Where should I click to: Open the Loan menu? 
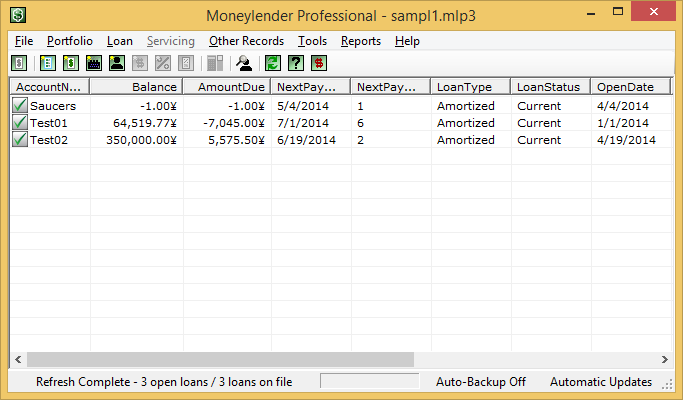pyautogui.click(x=120, y=41)
